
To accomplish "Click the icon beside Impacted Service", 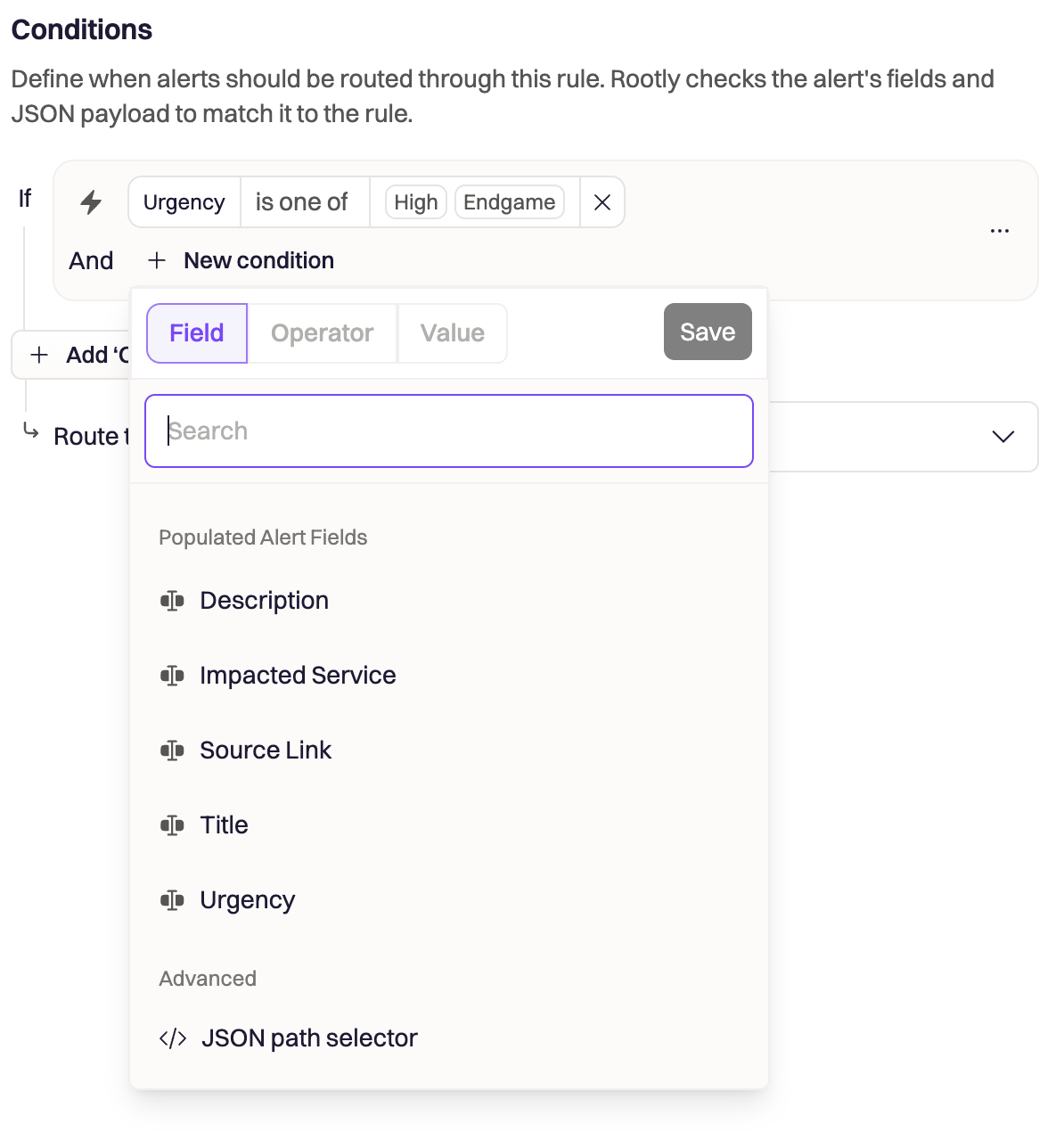I will [172, 676].
